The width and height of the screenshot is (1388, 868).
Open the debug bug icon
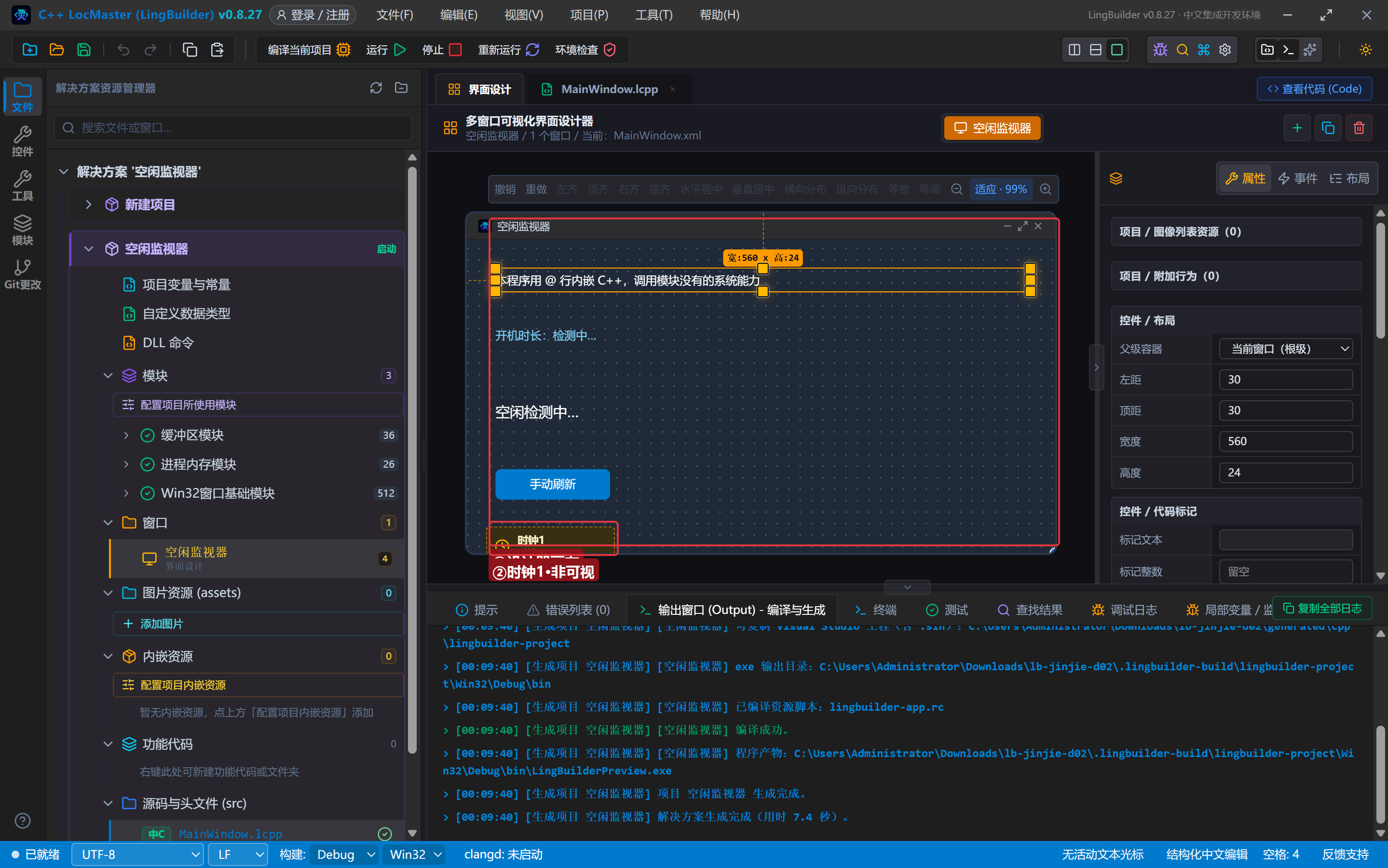1160,50
